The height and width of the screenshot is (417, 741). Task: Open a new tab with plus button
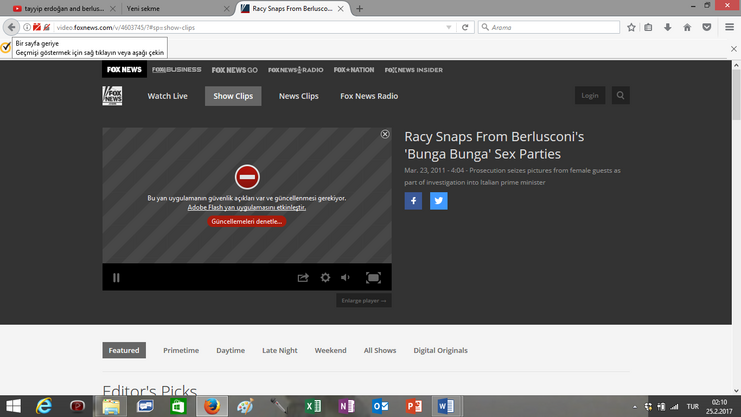360,9
